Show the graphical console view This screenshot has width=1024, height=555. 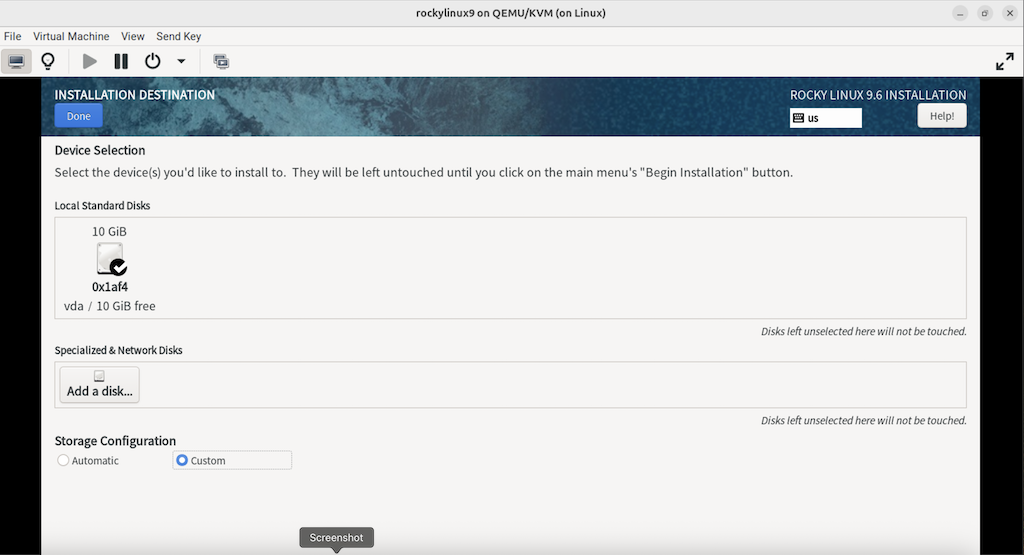(x=16, y=61)
